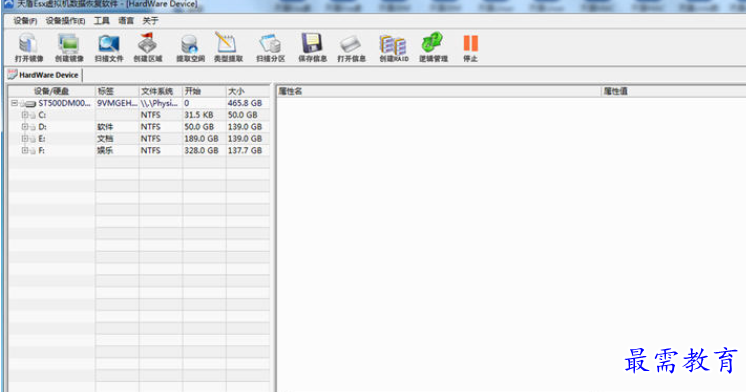Select the D: partition in the tree
The height and width of the screenshot is (392, 746).
[42, 127]
